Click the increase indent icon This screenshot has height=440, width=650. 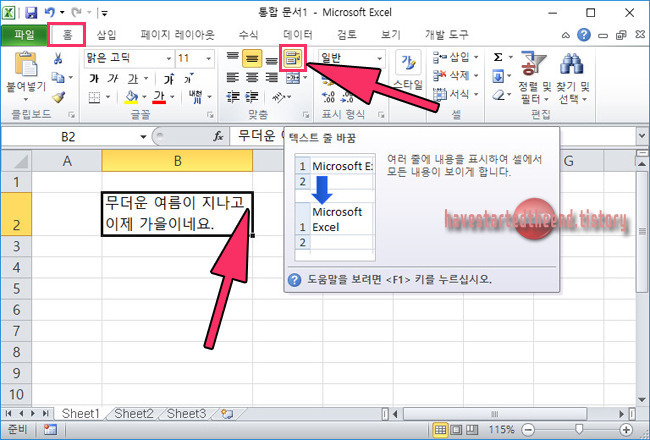252,97
